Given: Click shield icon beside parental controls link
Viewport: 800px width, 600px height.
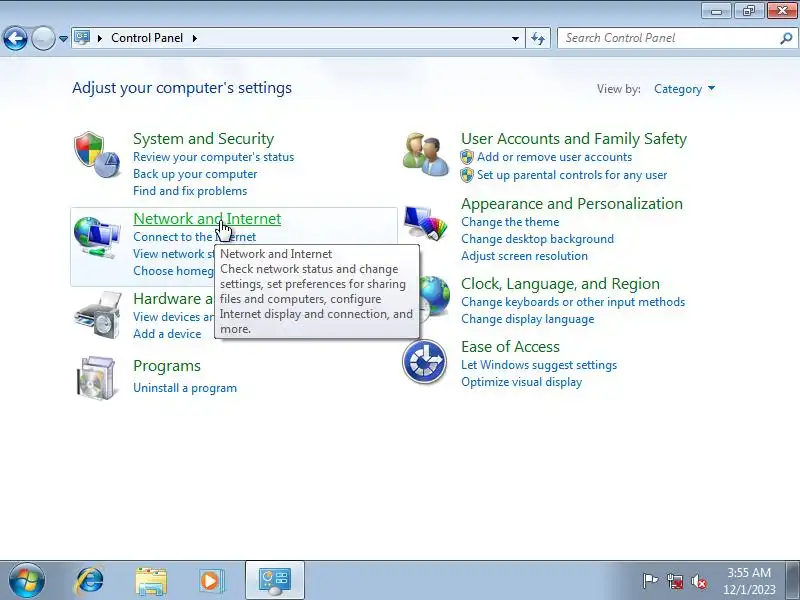Looking at the screenshot, I should tap(467, 175).
